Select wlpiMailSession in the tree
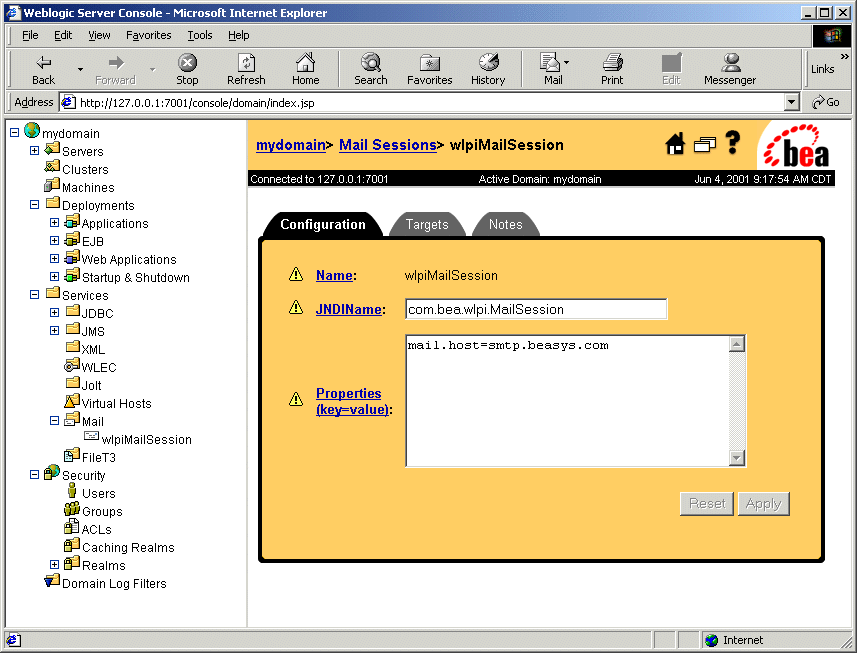Screen dimensions: 857x653 (x=146, y=439)
